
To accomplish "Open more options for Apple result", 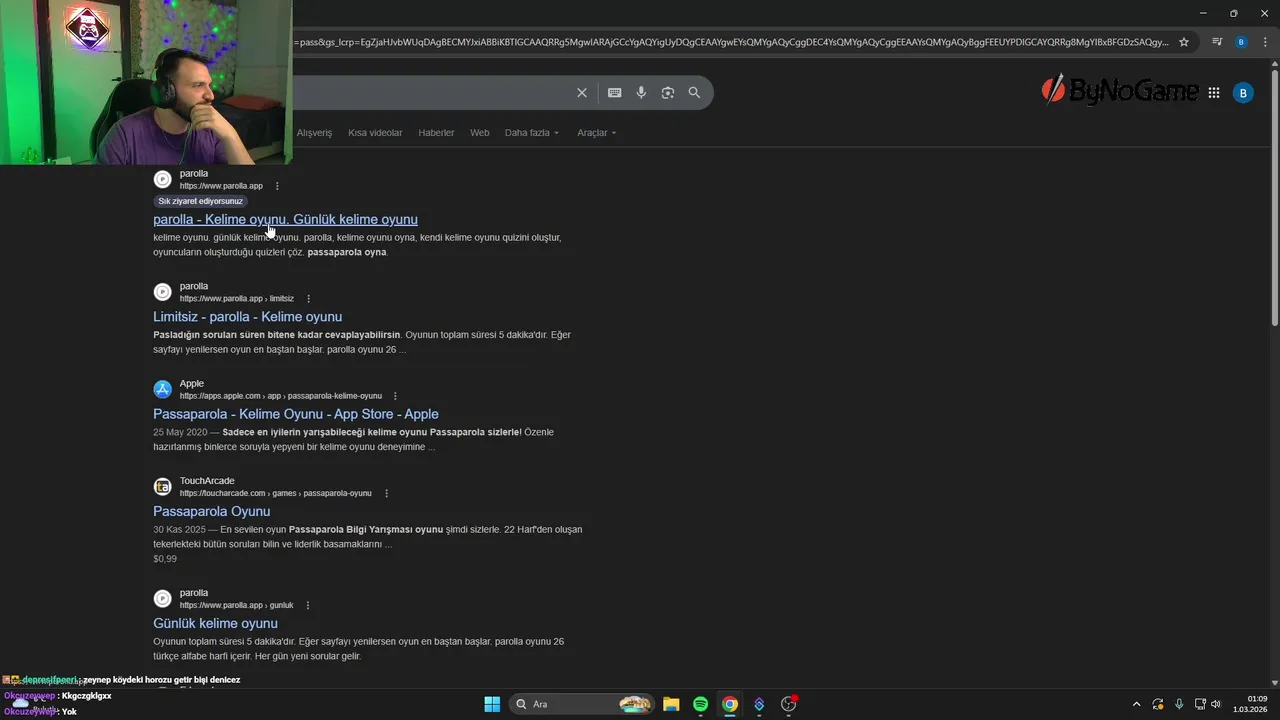I will pyautogui.click(x=395, y=396).
